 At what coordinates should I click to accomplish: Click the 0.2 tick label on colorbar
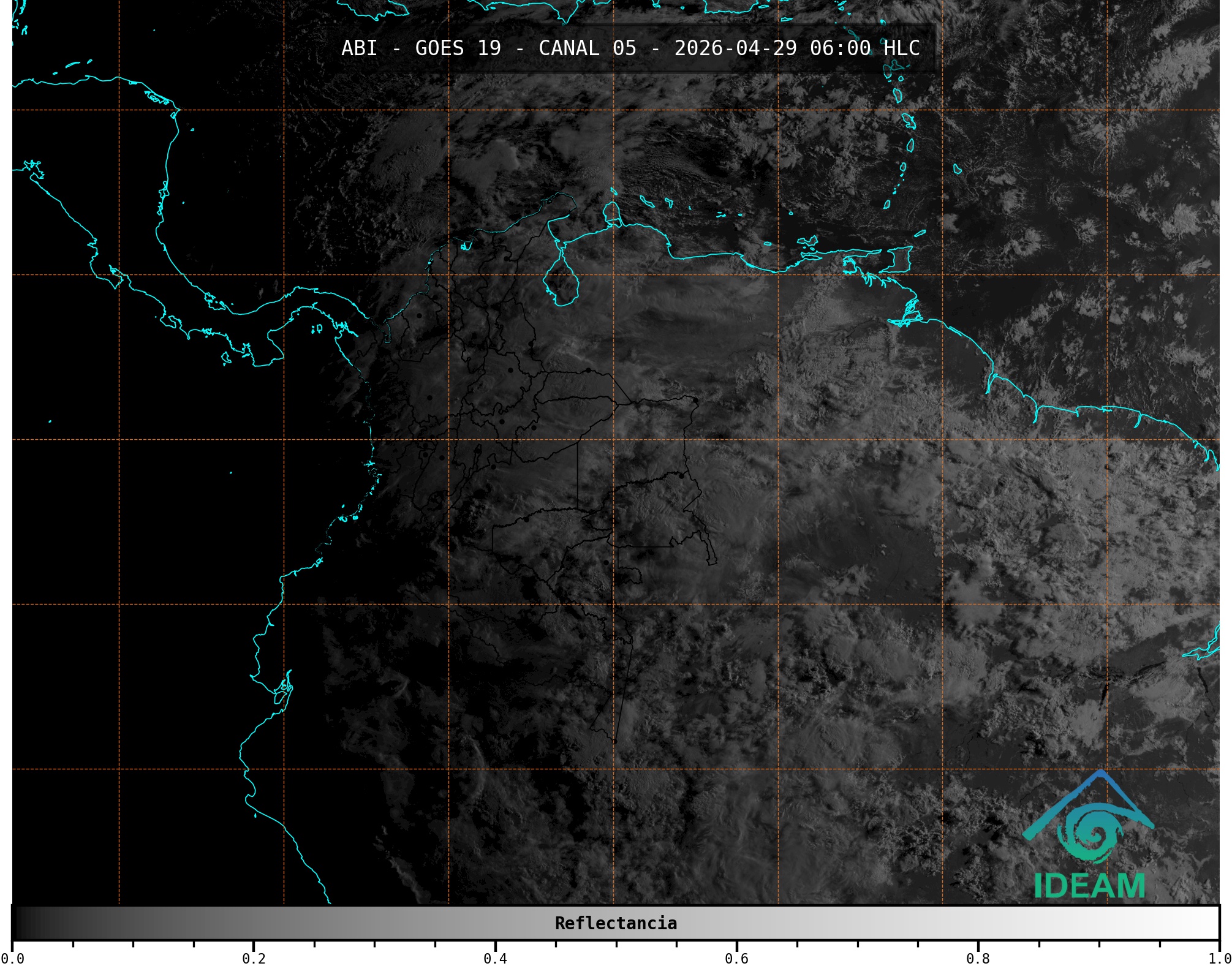point(254,958)
